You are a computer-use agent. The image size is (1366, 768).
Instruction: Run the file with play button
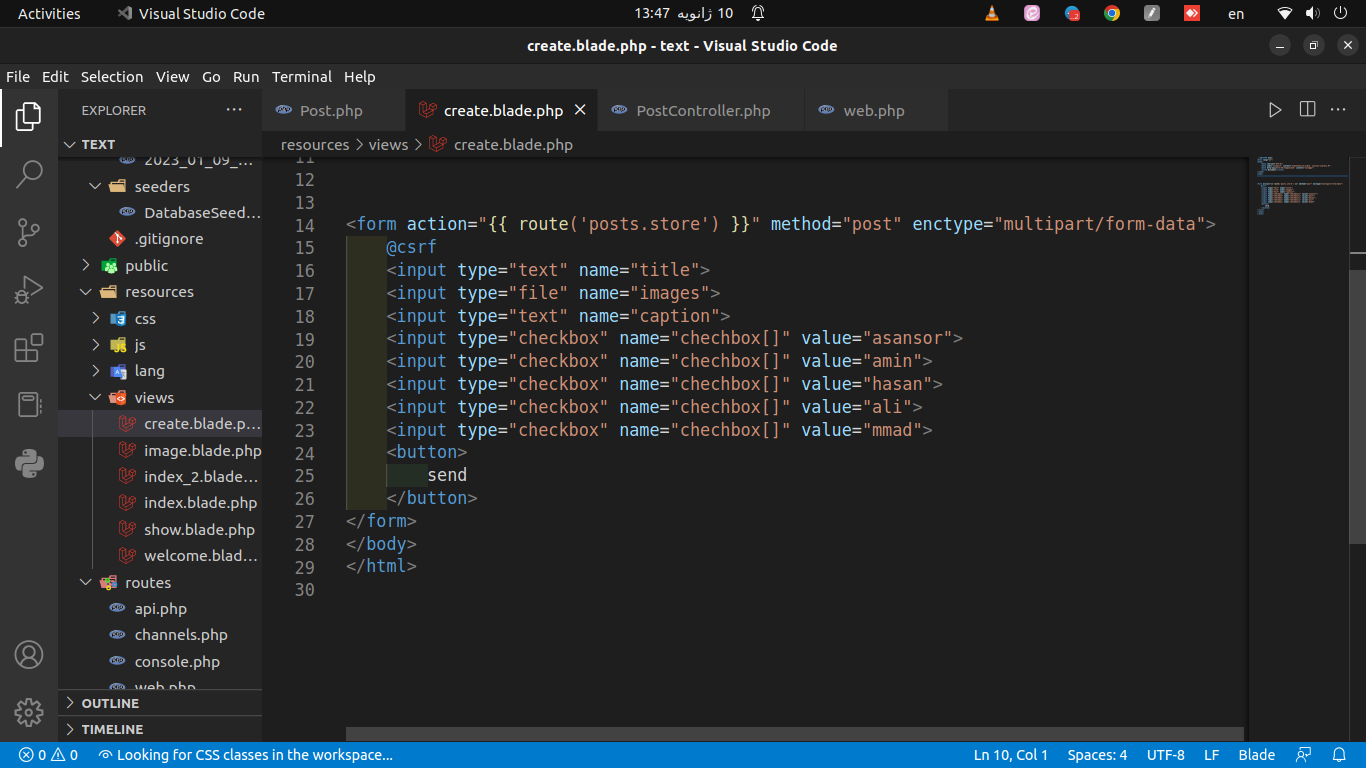tap(1275, 110)
